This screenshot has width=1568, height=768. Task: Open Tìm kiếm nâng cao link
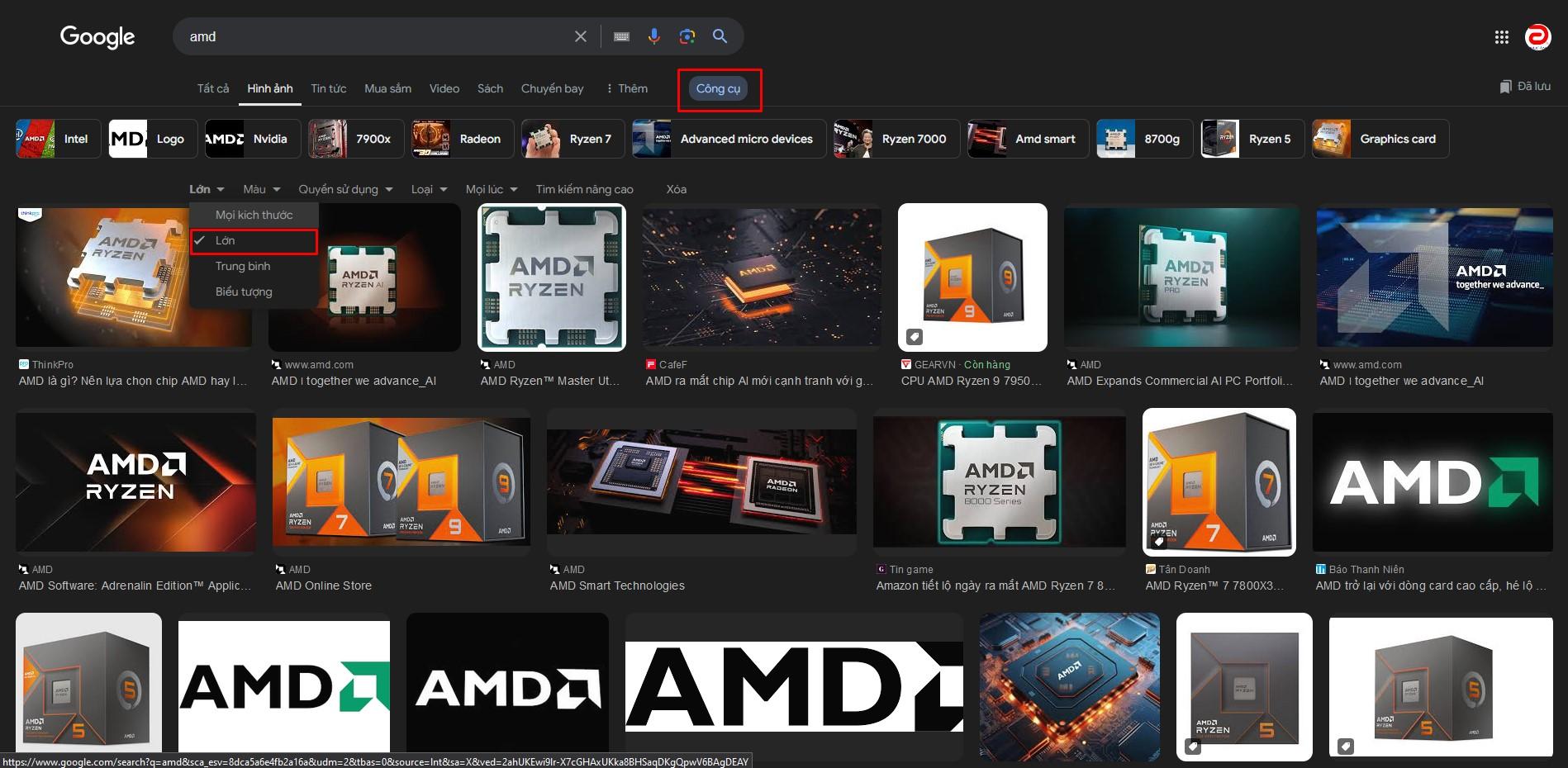pyautogui.click(x=585, y=189)
